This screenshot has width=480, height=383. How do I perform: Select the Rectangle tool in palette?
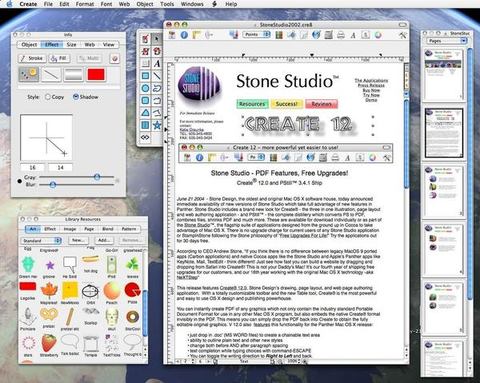point(145,76)
